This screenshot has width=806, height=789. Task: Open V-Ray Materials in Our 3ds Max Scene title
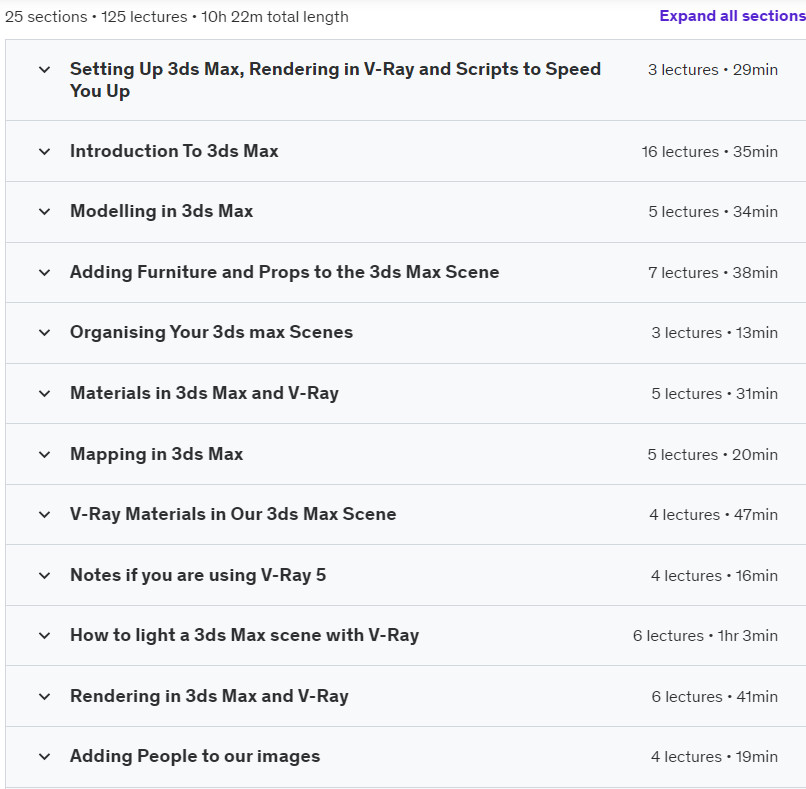233,514
